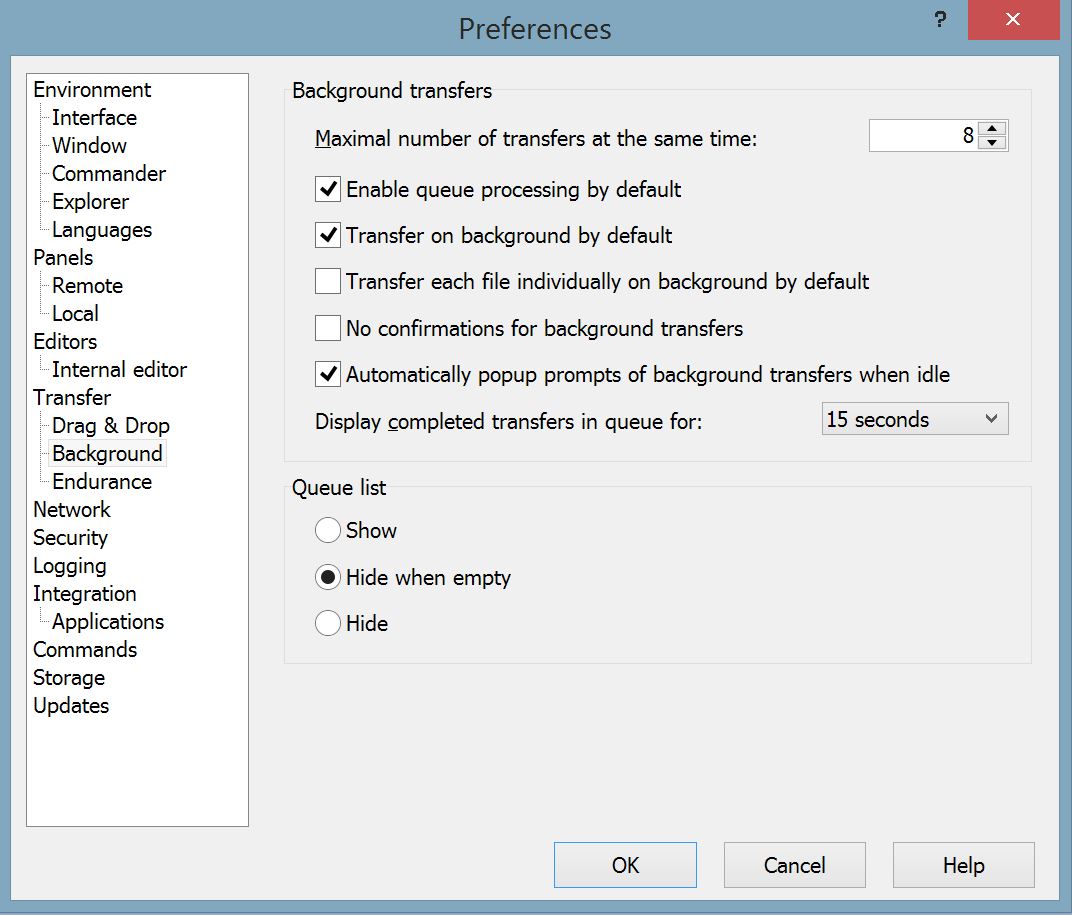Uncheck Transfer on background by default
This screenshot has height=915, width=1072.
(x=328, y=235)
